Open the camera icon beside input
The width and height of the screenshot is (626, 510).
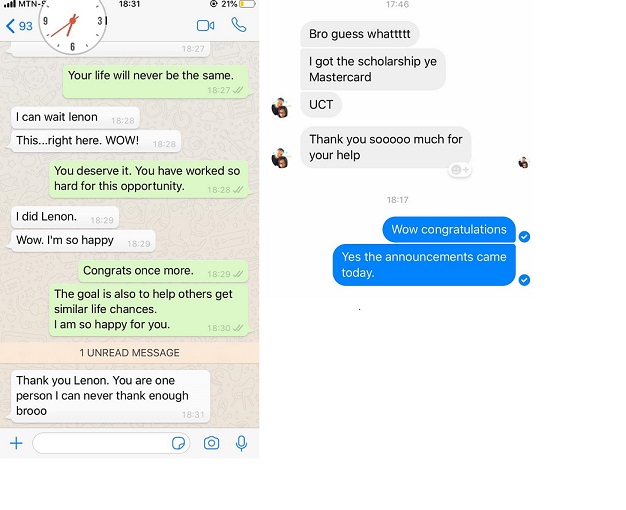click(x=211, y=443)
